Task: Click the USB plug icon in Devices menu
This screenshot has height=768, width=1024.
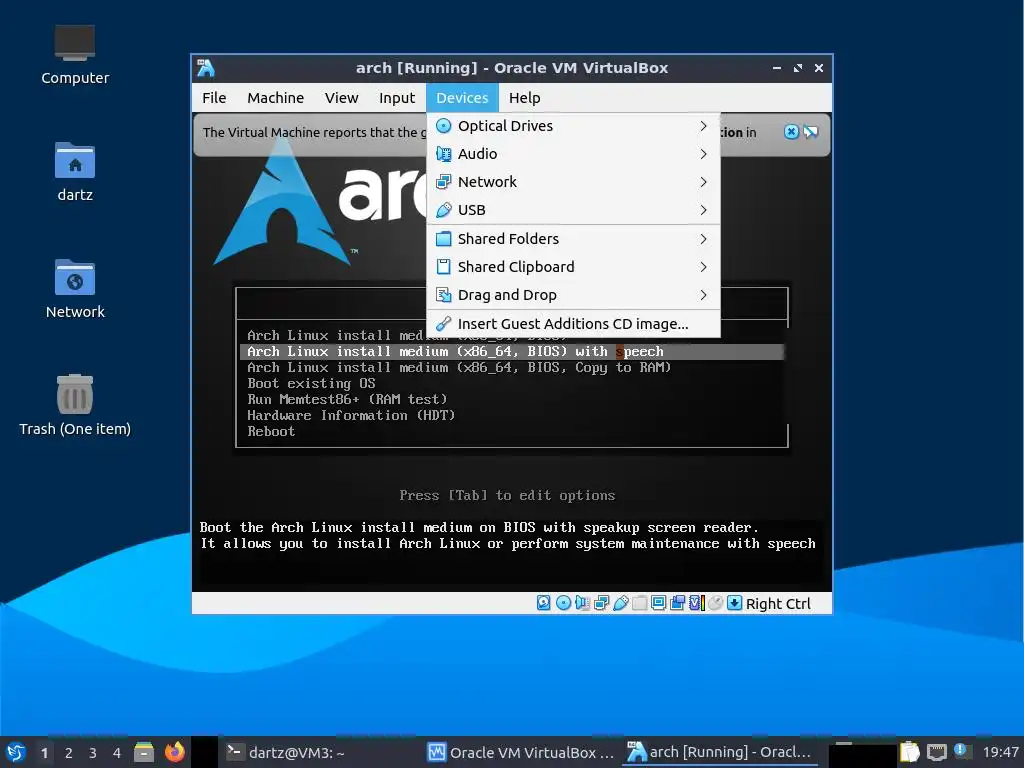Action: point(443,210)
